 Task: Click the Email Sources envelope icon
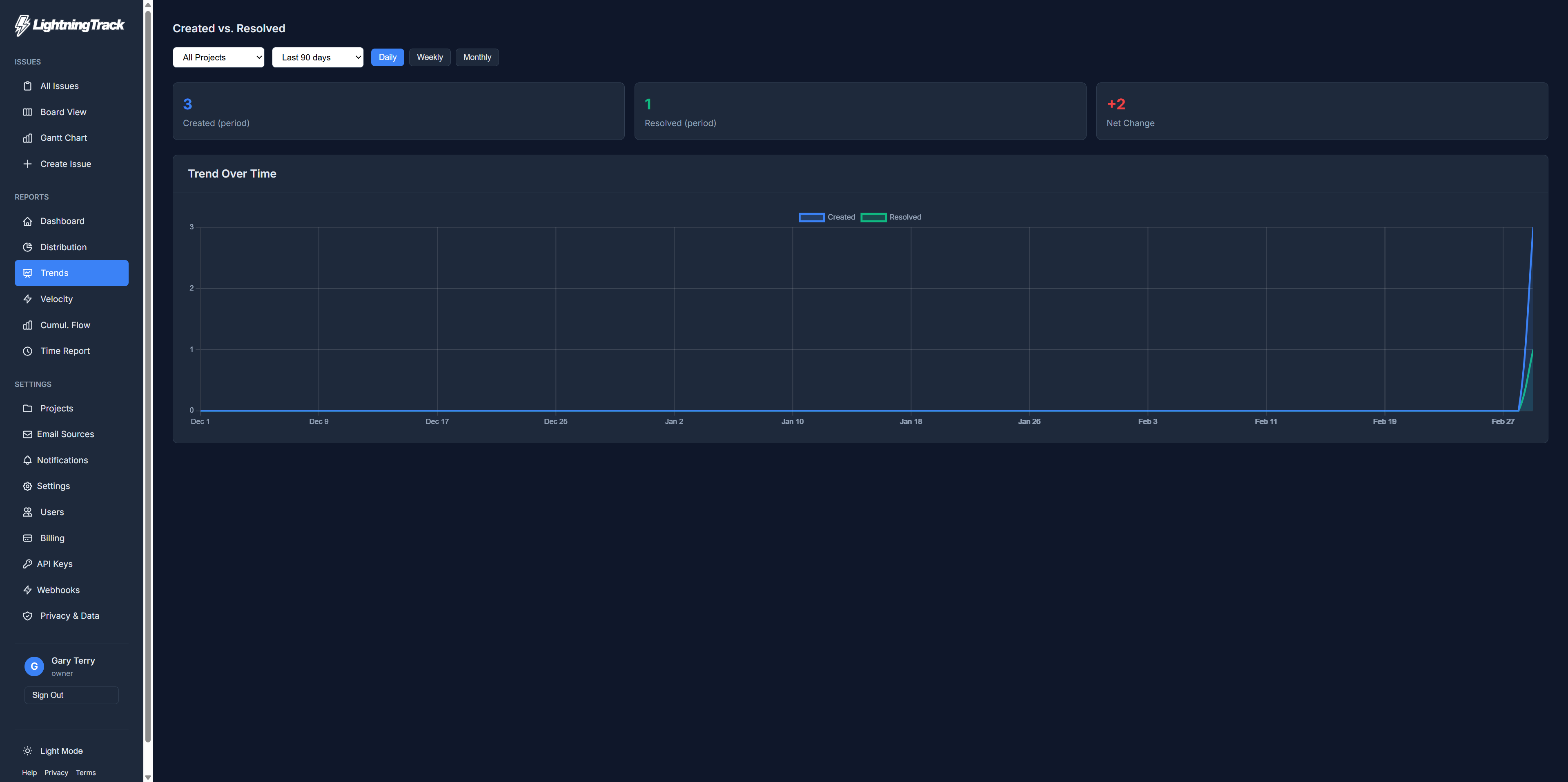click(x=28, y=434)
